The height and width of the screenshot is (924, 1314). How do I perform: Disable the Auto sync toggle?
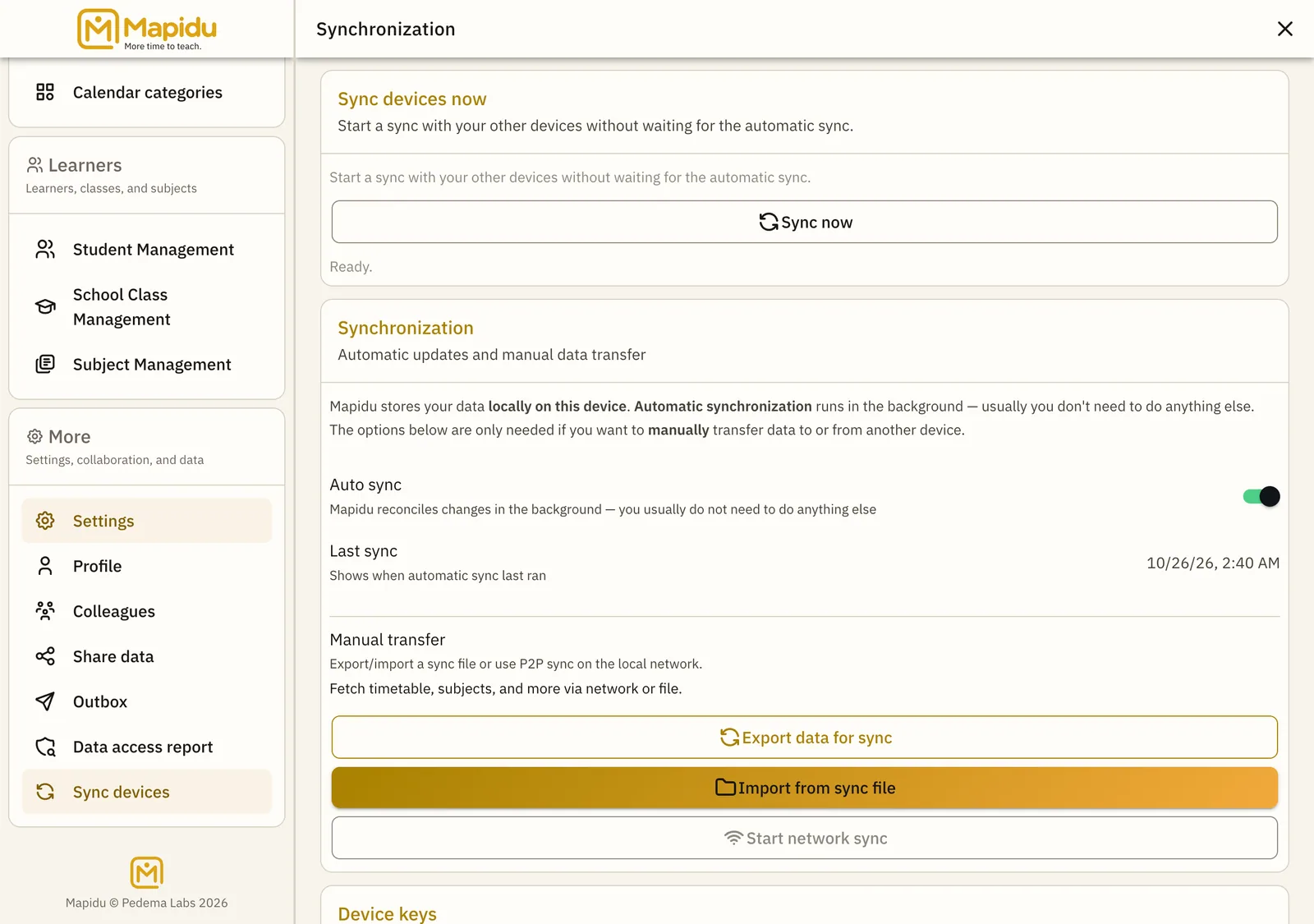(x=1261, y=496)
